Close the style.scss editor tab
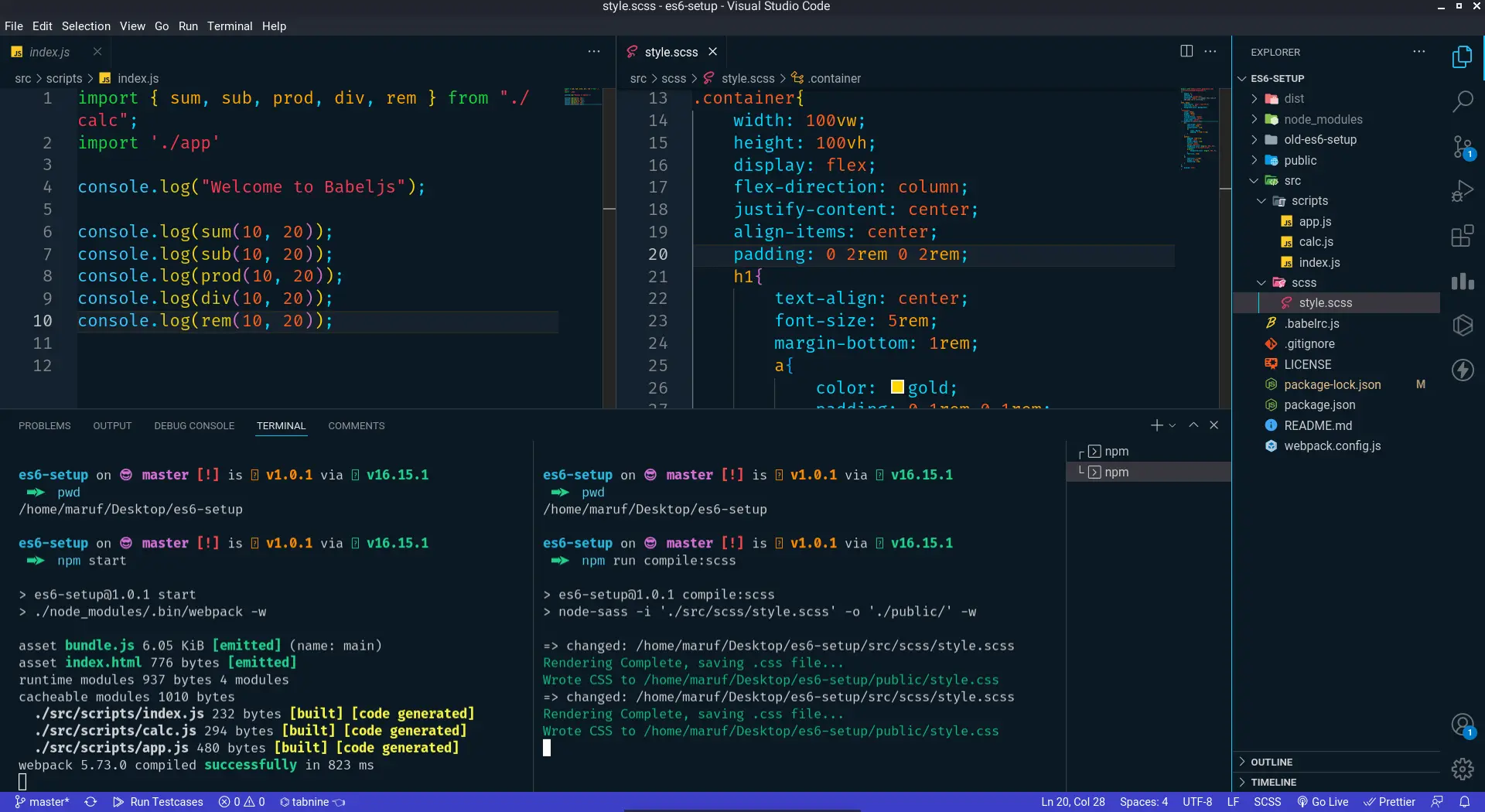The image size is (1485, 812). coord(712,52)
